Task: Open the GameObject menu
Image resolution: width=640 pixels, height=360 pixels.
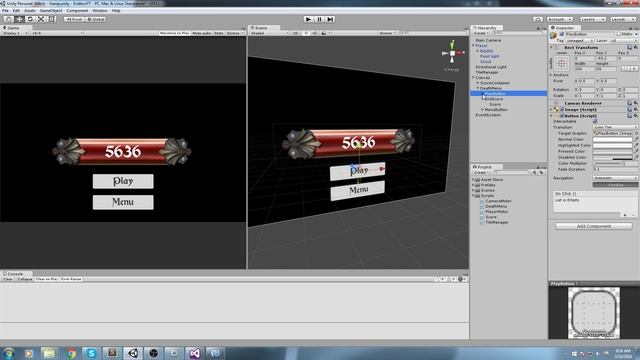Action: point(51,11)
